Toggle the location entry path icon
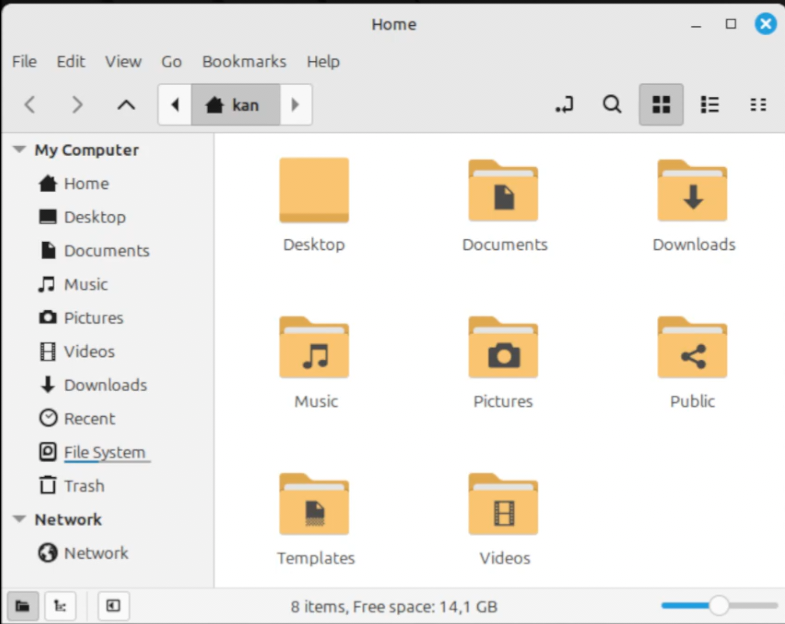 (x=565, y=105)
